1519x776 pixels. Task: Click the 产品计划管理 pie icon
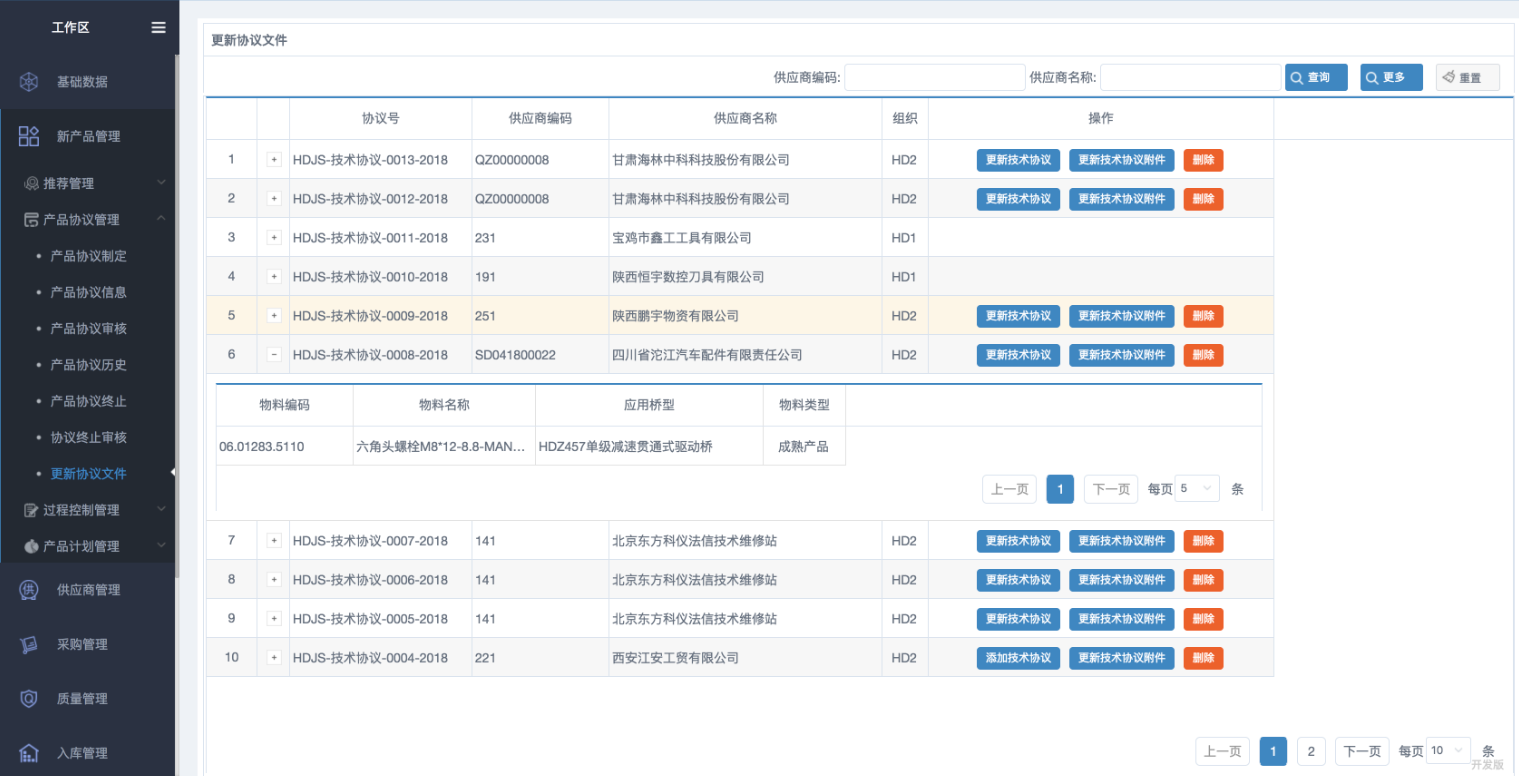coord(32,546)
